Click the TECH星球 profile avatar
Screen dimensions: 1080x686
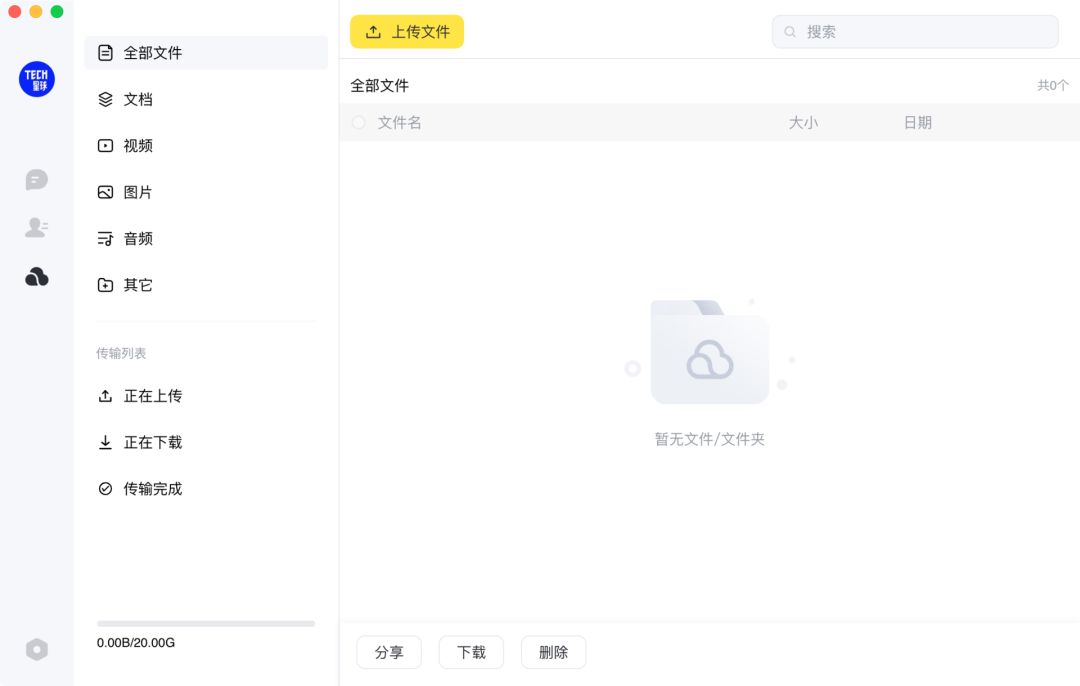click(x=37, y=79)
